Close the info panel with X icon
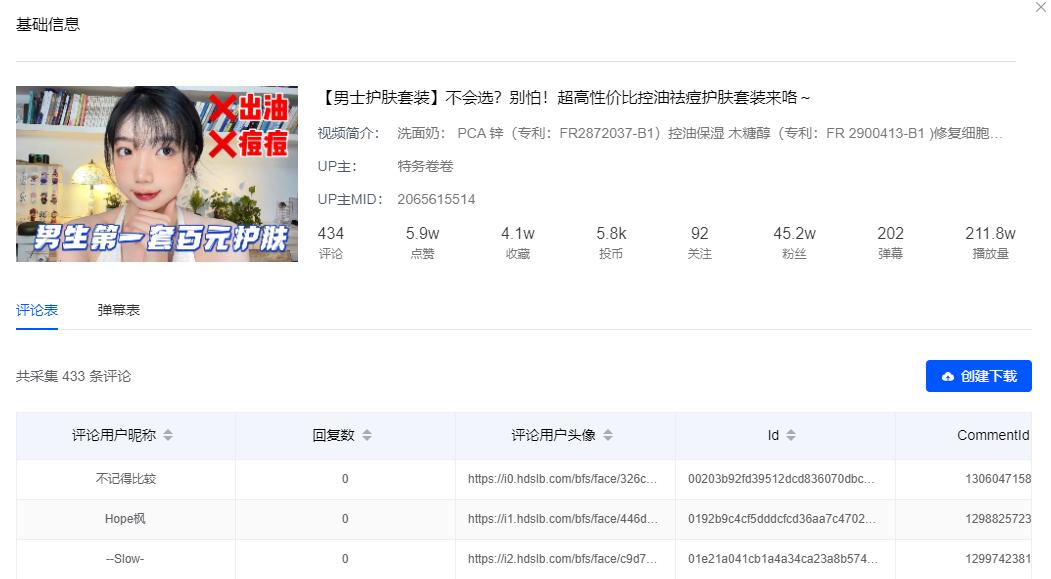1051x579 pixels. click(x=1041, y=7)
